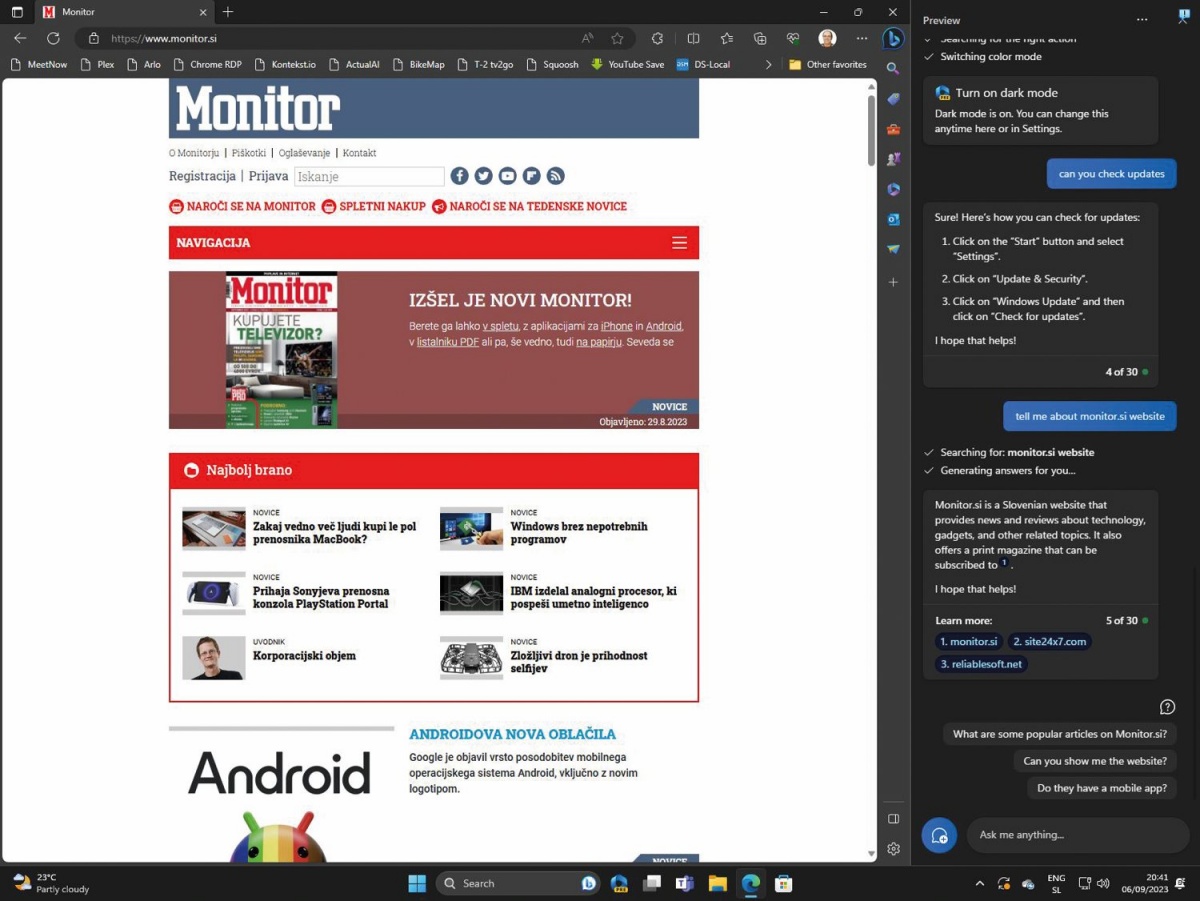Open Browser essentials heart icon
The height and width of the screenshot is (901, 1200).
793,39
